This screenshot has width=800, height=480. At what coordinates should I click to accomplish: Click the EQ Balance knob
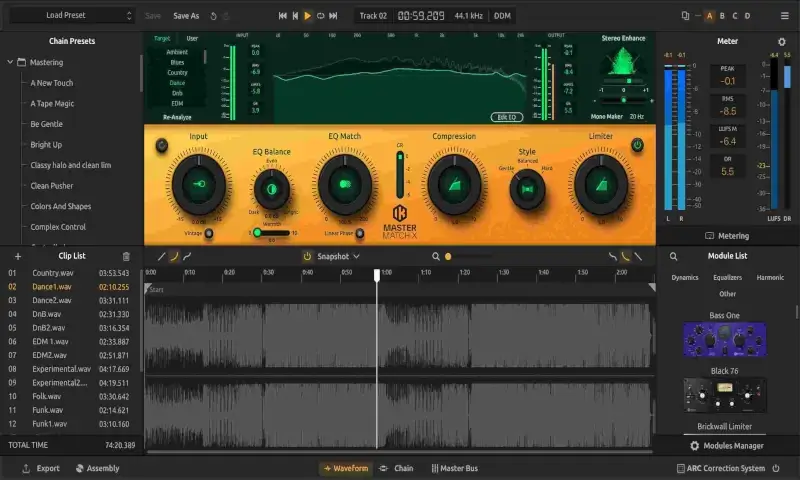click(271, 189)
